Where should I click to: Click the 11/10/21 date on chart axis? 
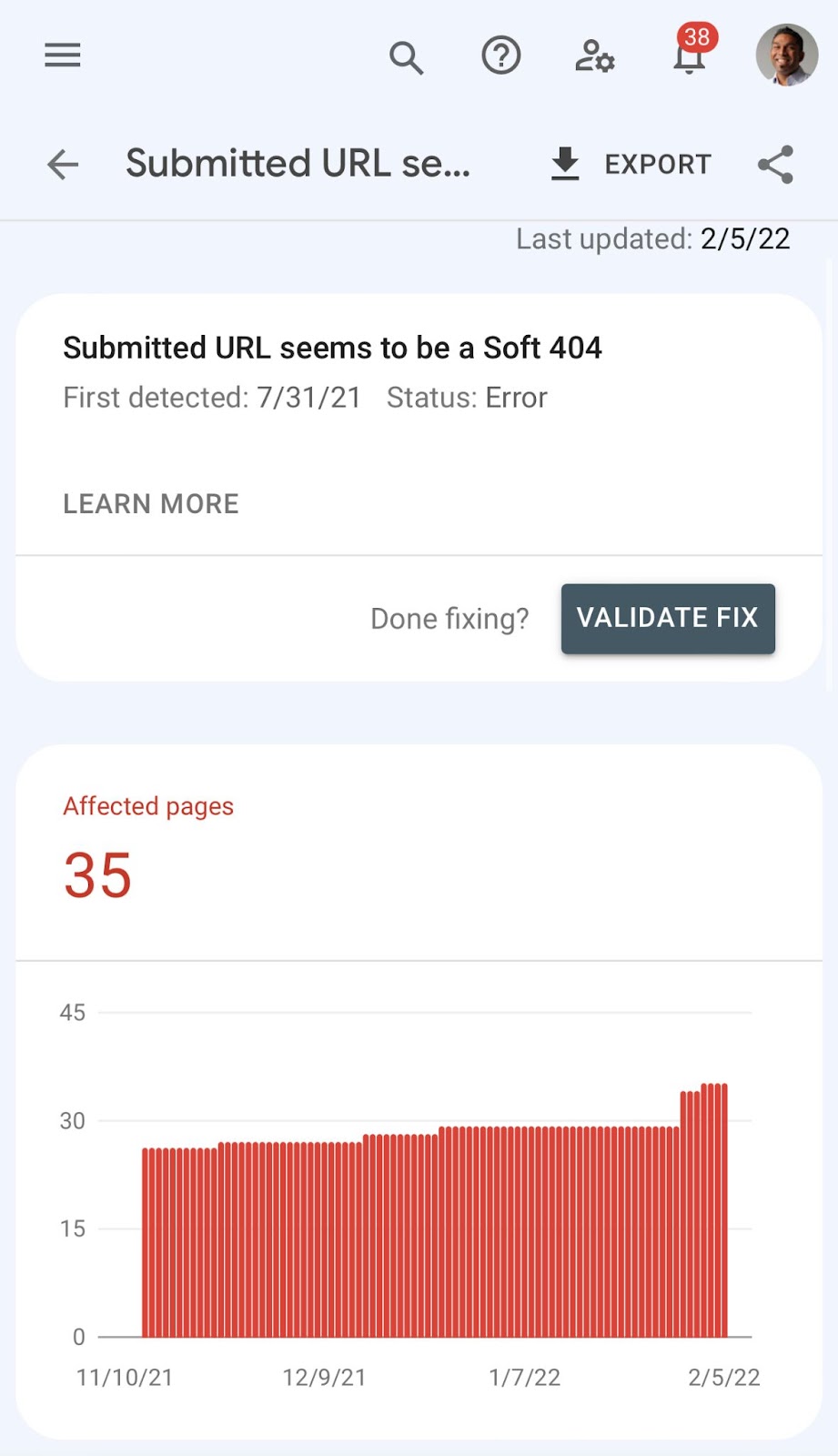click(x=125, y=1378)
